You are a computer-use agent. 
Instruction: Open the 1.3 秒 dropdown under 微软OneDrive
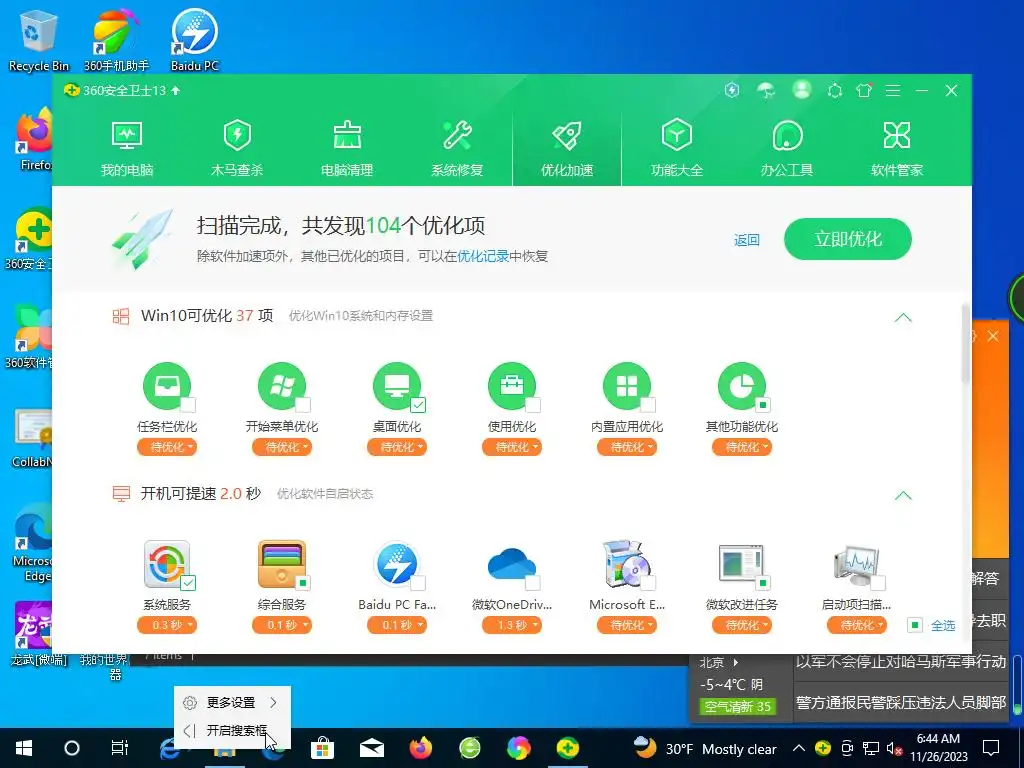(x=512, y=625)
